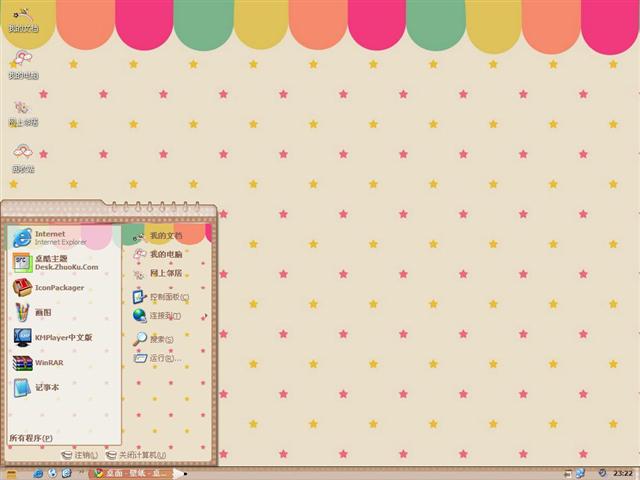Viewport: 640px width, 480px height.
Task: Open the 回收站 recycle bin desktop icon
Action: [x=23, y=159]
